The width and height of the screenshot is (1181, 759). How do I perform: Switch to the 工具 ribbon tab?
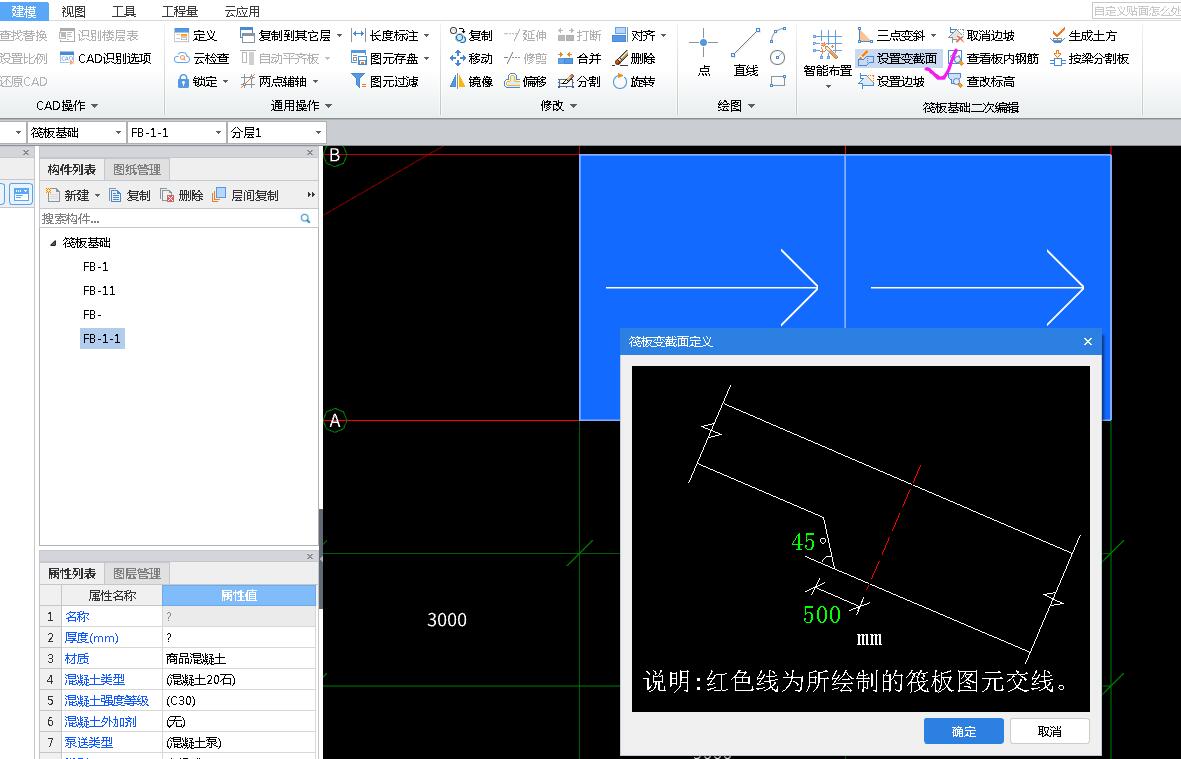(x=124, y=11)
